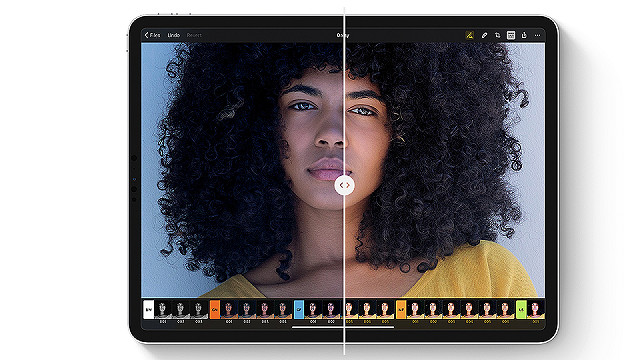This screenshot has height=360, width=640.
Task: Select the yellow-orange filter group label
Action: 401,309
